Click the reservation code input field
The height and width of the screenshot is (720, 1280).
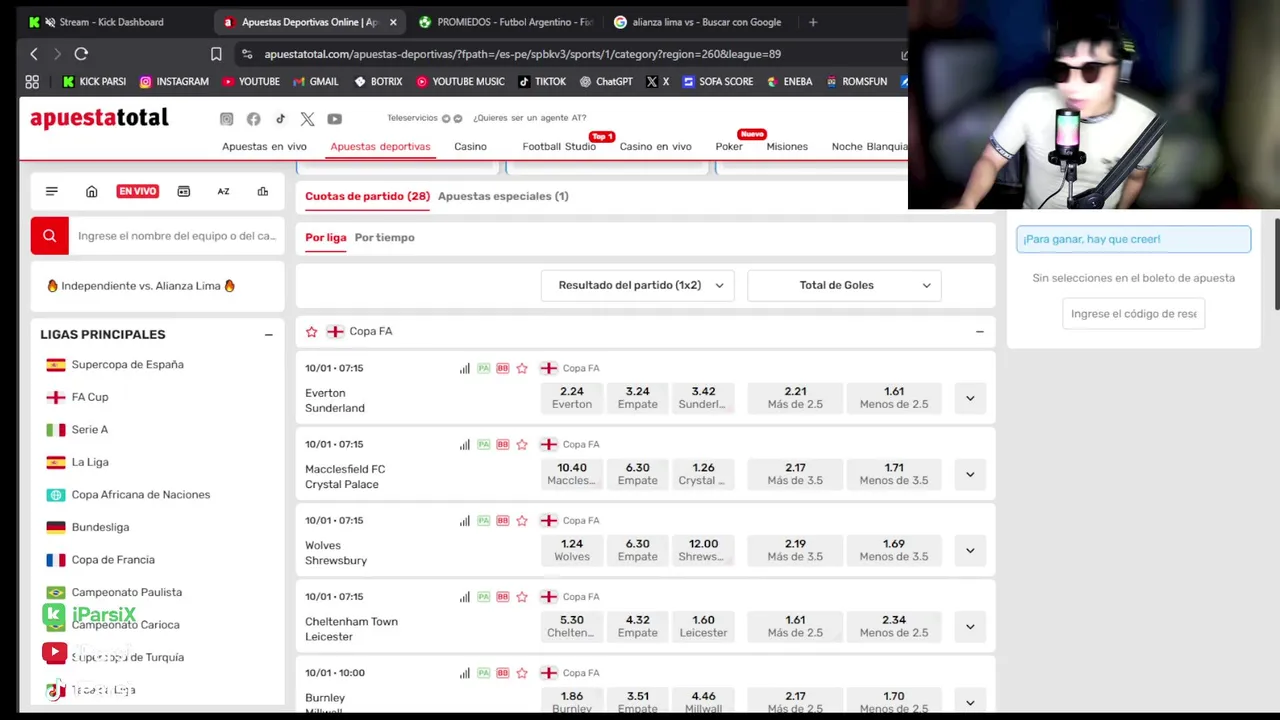1133,314
